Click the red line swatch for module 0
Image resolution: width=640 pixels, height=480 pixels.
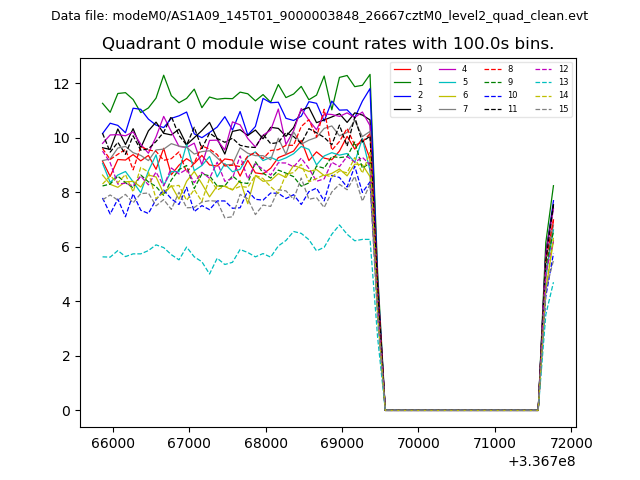(402, 69)
